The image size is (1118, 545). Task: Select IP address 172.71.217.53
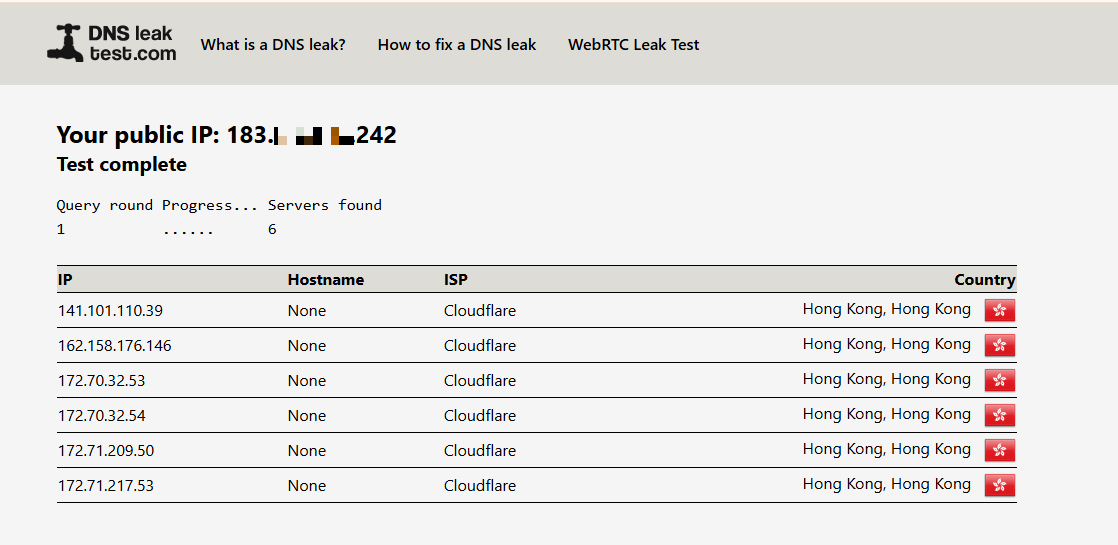pyautogui.click(x=106, y=486)
